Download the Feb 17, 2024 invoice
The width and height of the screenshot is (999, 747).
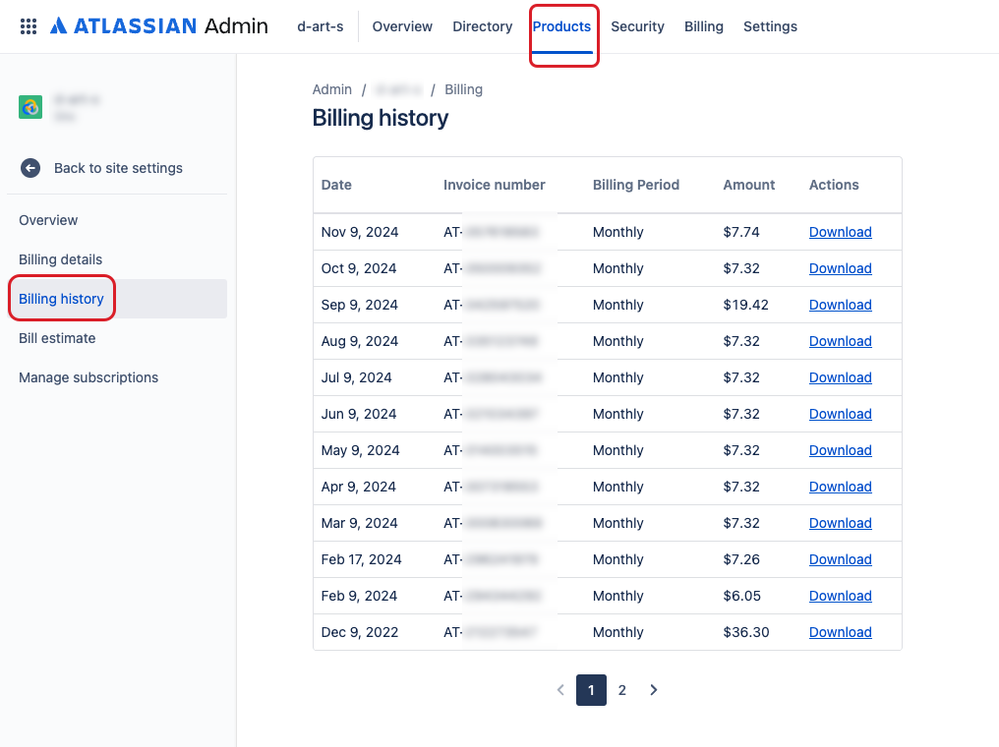(x=840, y=559)
